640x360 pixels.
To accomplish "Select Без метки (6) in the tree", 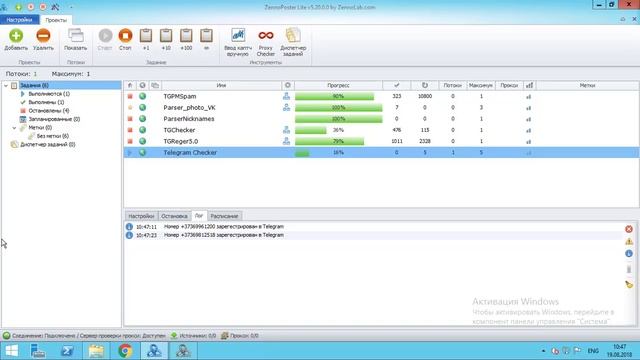I will (53, 136).
